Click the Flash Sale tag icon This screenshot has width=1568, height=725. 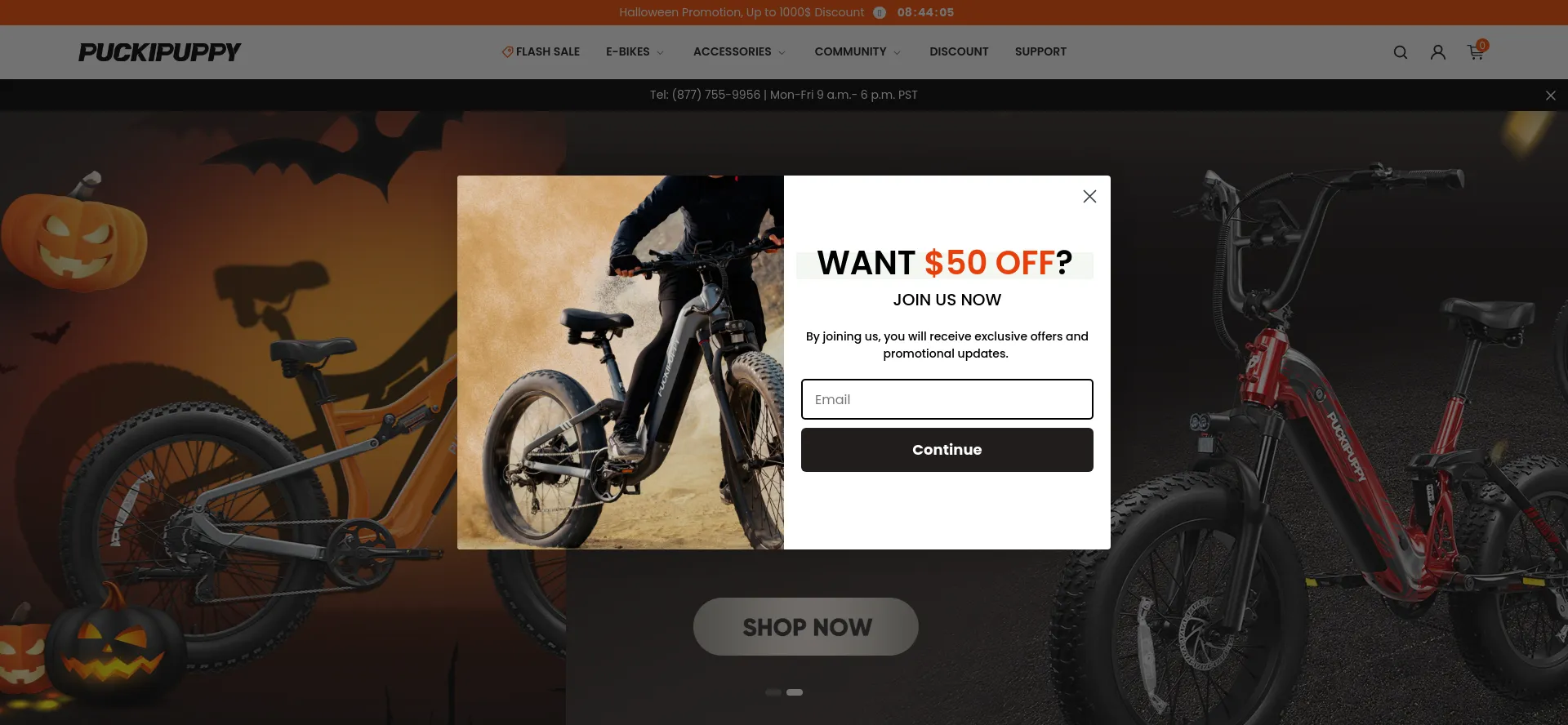[507, 51]
